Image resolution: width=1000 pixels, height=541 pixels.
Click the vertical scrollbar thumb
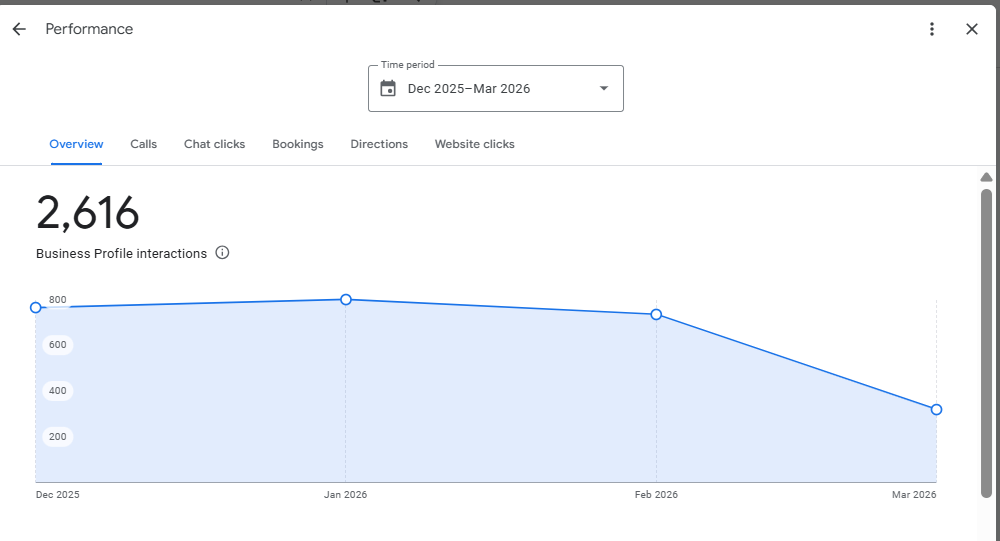(986, 343)
